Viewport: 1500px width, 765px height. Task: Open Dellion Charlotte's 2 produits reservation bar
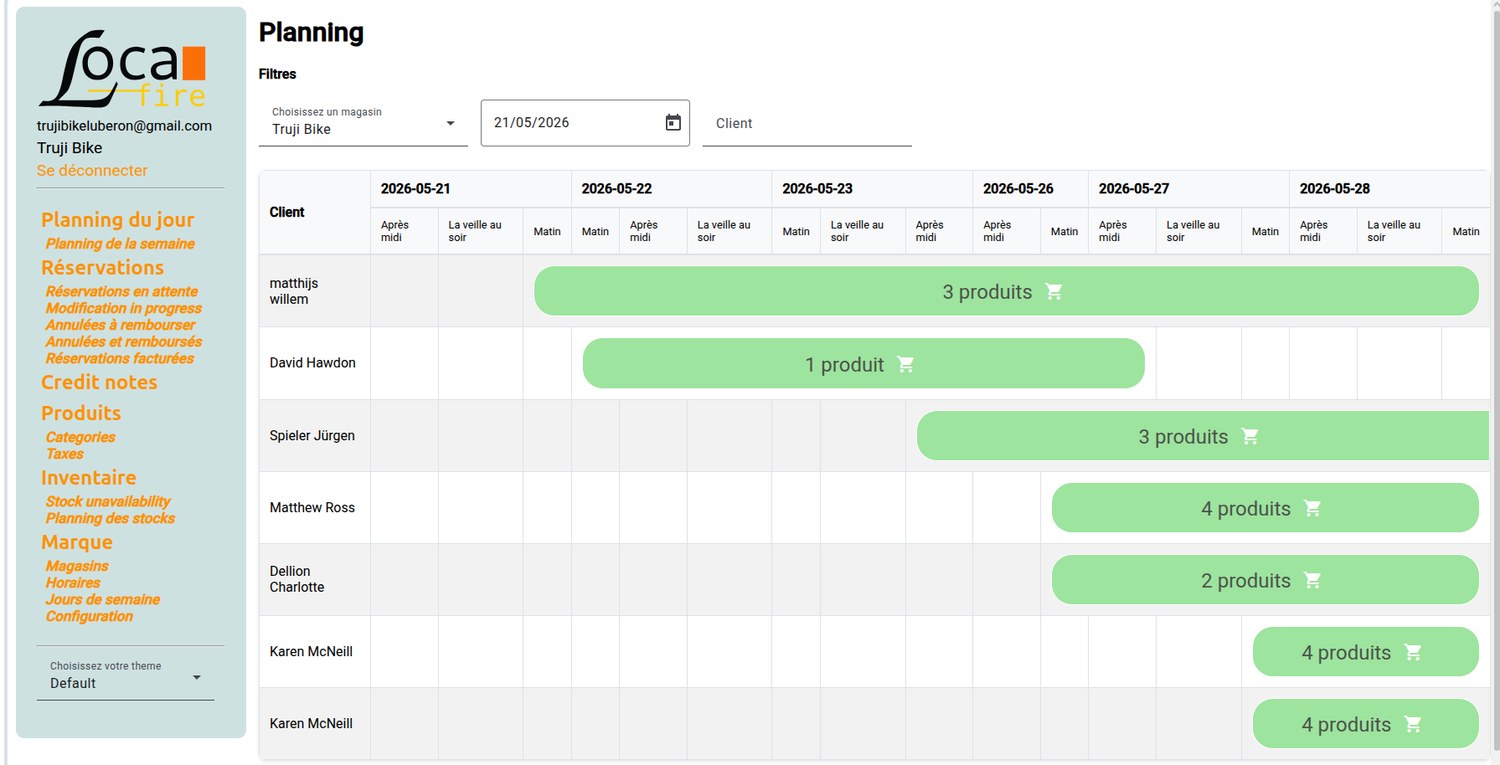pyautogui.click(x=1265, y=580)
